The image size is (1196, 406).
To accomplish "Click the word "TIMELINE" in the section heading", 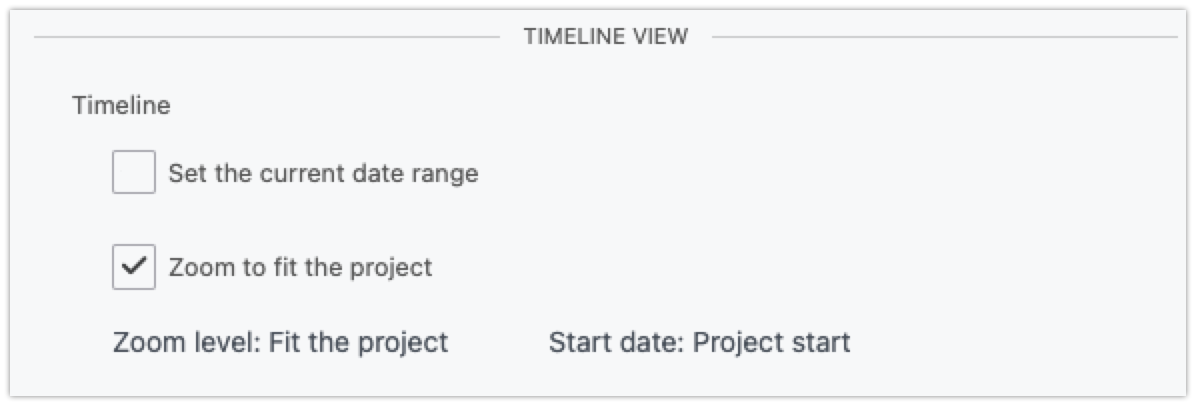I will pos(577,37).
